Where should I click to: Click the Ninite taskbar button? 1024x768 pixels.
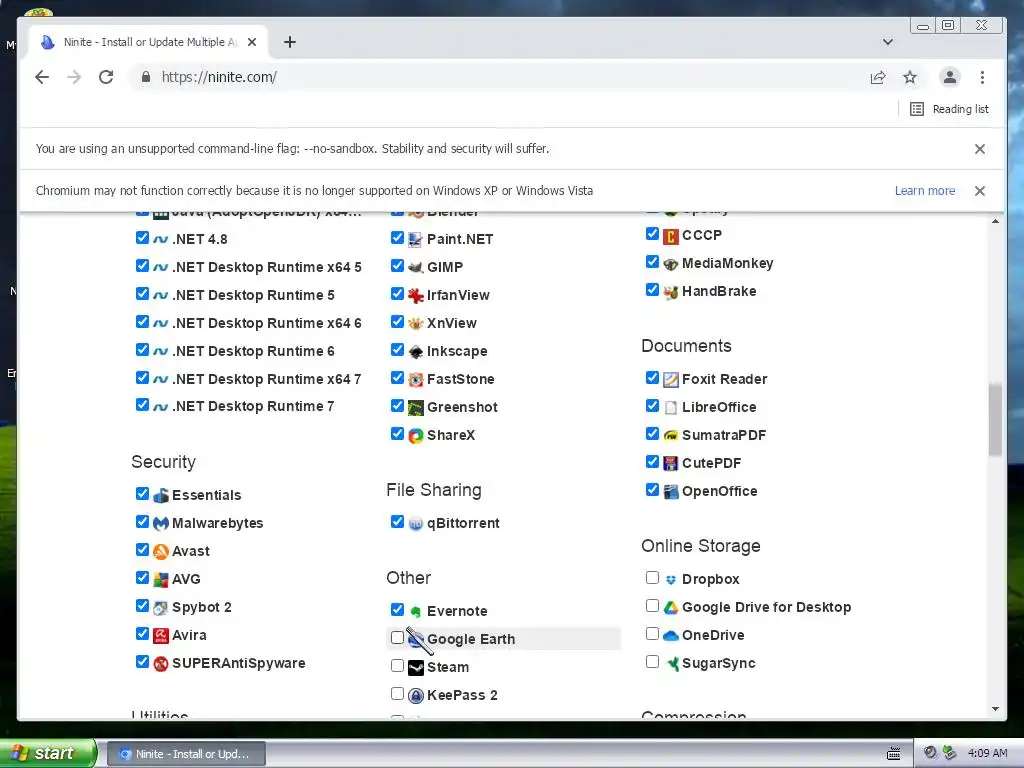pyautogui.click(x=186, y=754)
